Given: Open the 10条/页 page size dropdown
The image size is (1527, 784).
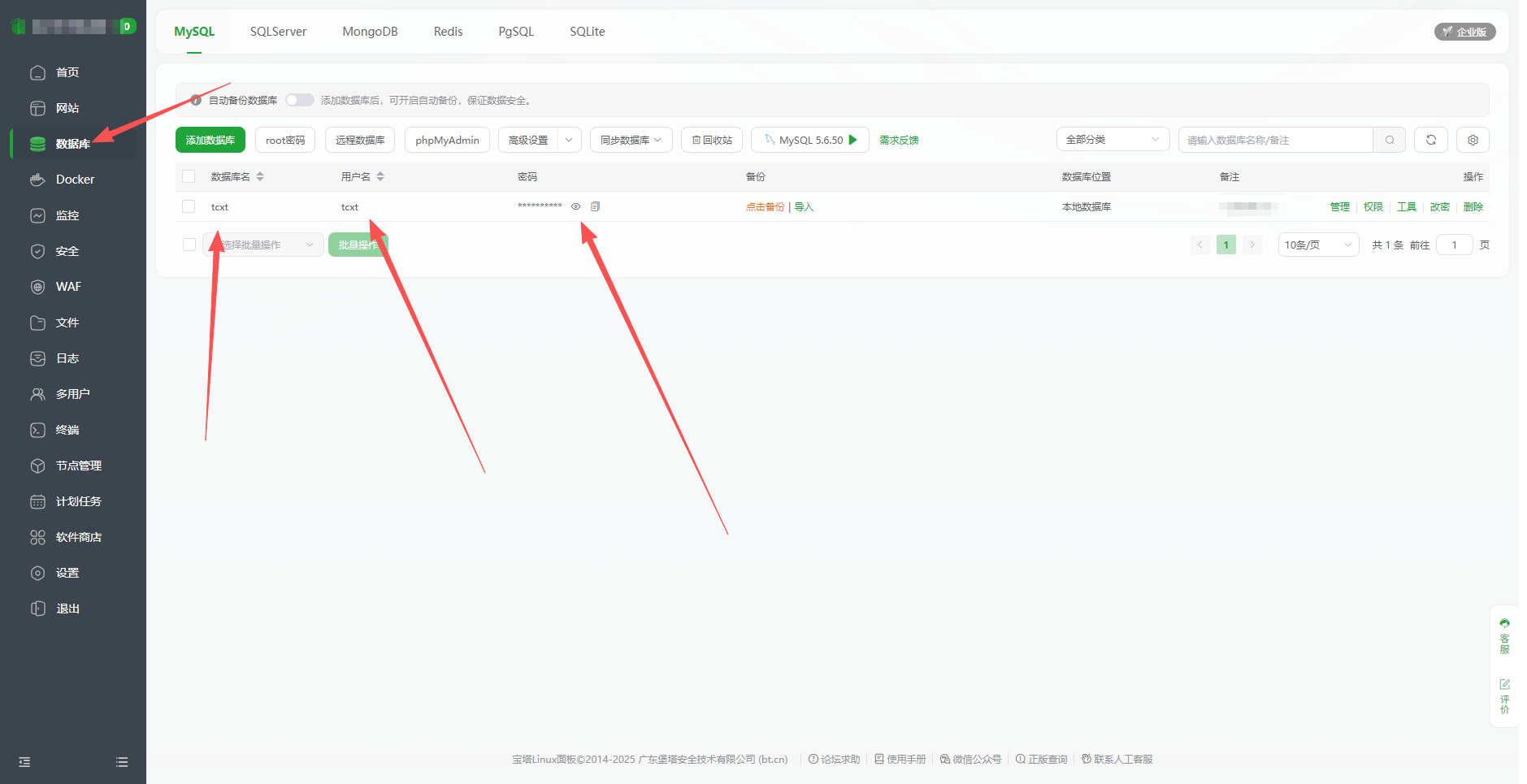Looking at the screenshot, I should (1317, 245).
